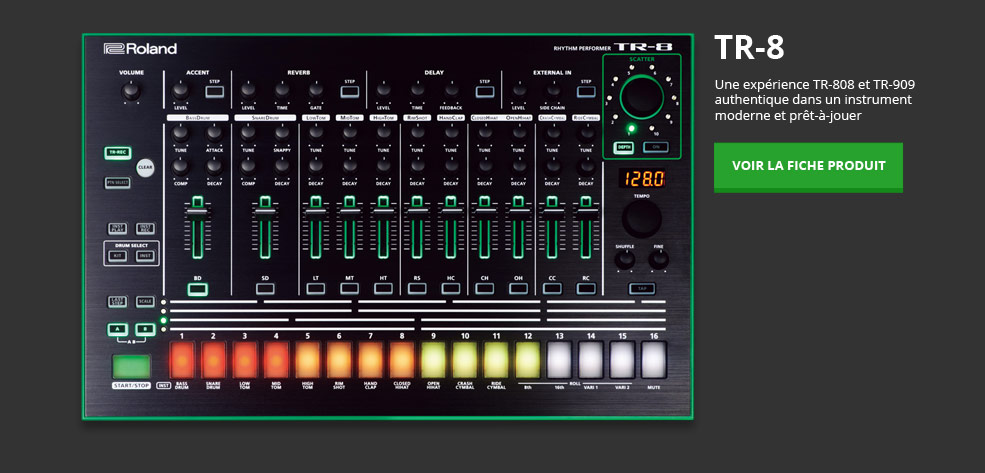This screenshot has height=473, width=985.
Task: Click the PTN SELECT button
Action: pos(117,183)
